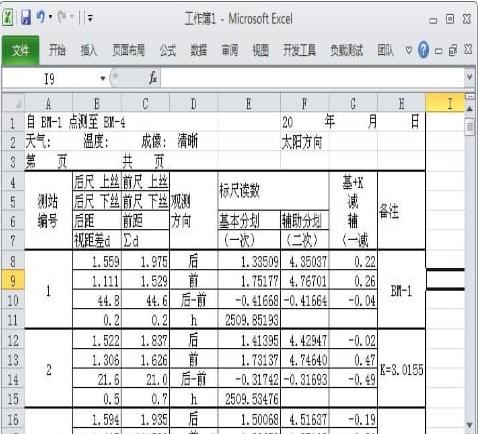Click the Name Box showing I9
The height and width of the screenshot is (434, 478).
(50, 79)
